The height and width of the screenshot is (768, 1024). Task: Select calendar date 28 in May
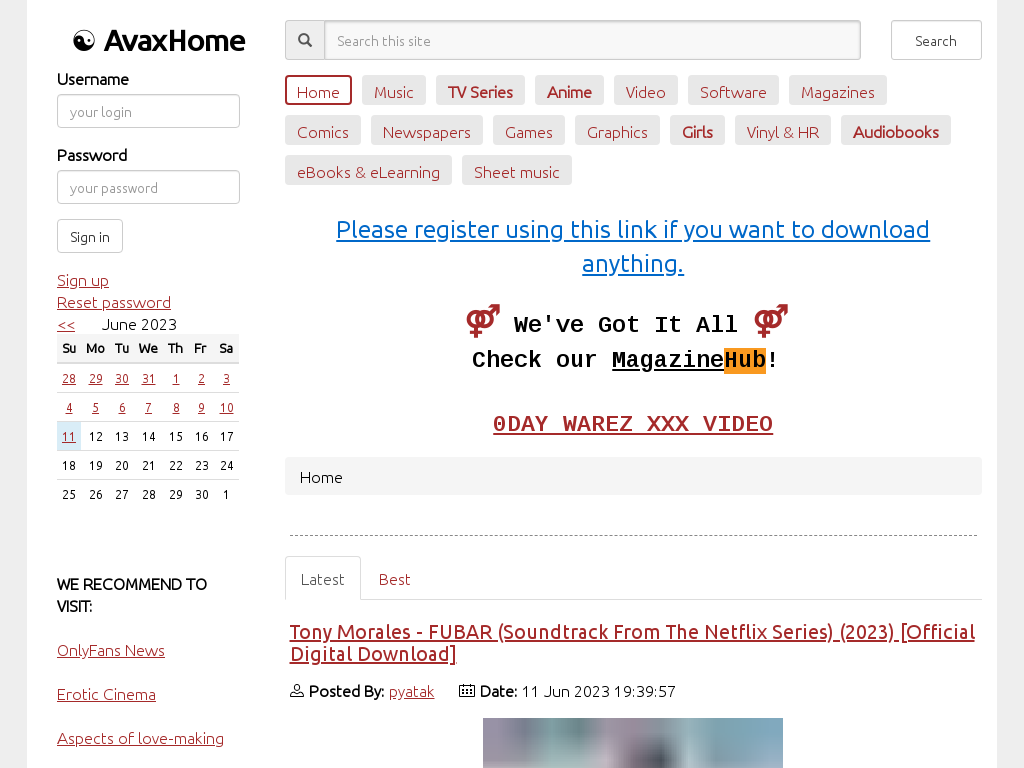click(x=69, y=379)
